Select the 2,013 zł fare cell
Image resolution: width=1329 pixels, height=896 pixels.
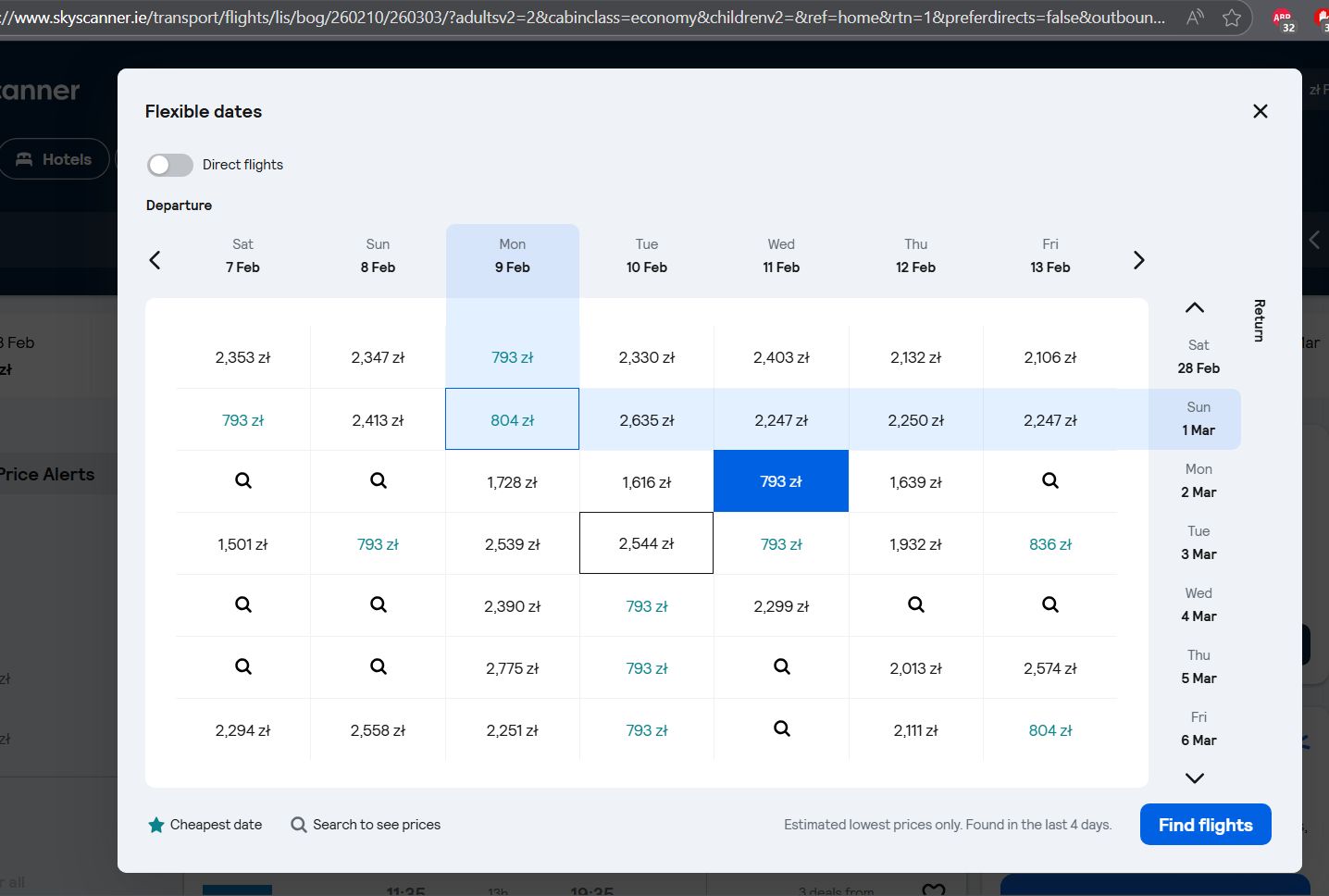tap(916, 668)
